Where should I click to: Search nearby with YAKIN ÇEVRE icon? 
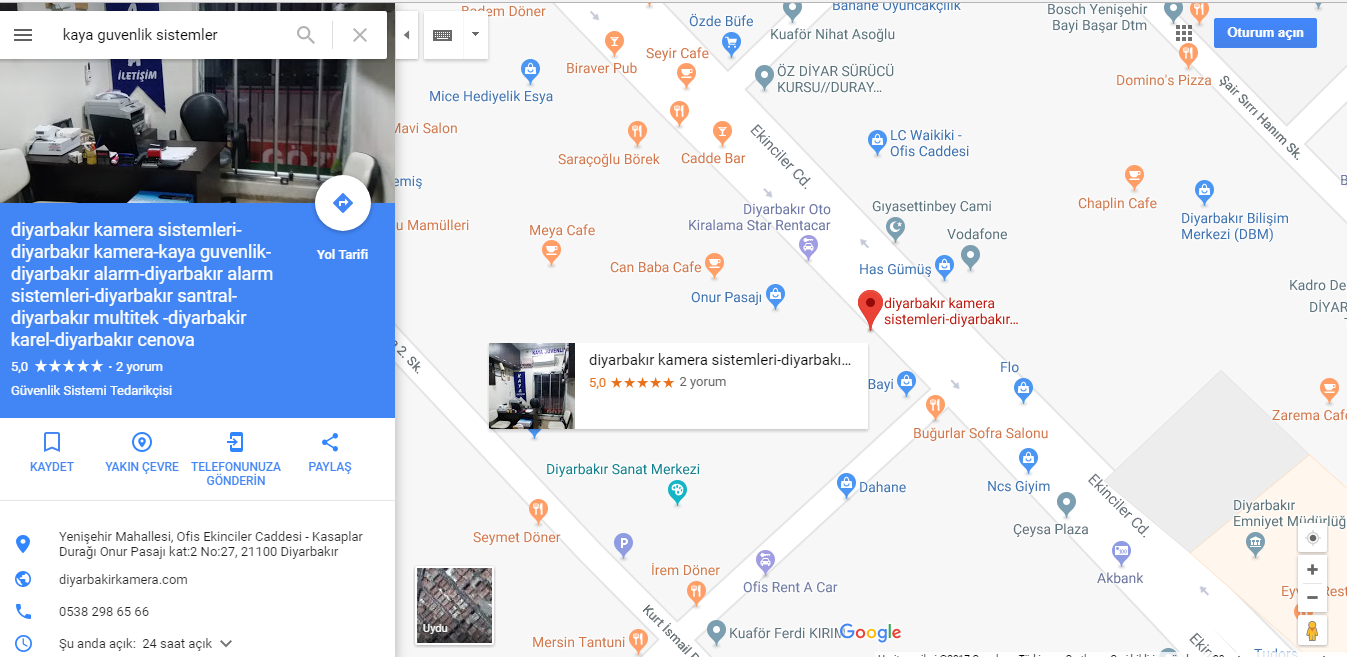tap(142, 452)
